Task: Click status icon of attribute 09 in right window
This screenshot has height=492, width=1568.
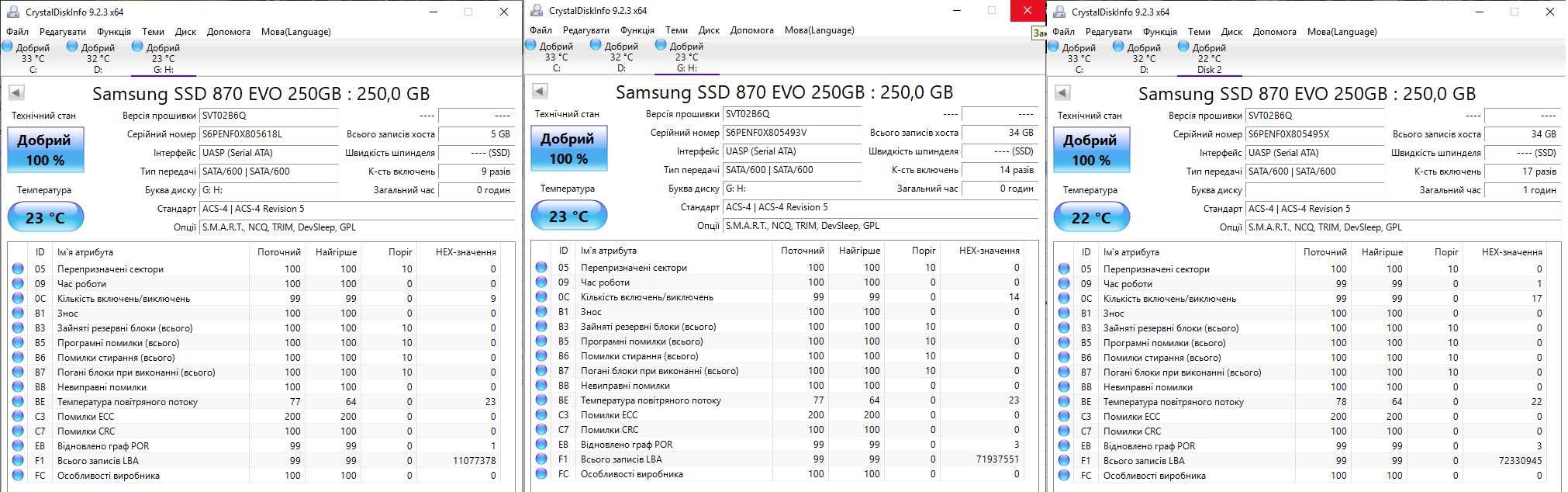Action: pos(1064,283)
